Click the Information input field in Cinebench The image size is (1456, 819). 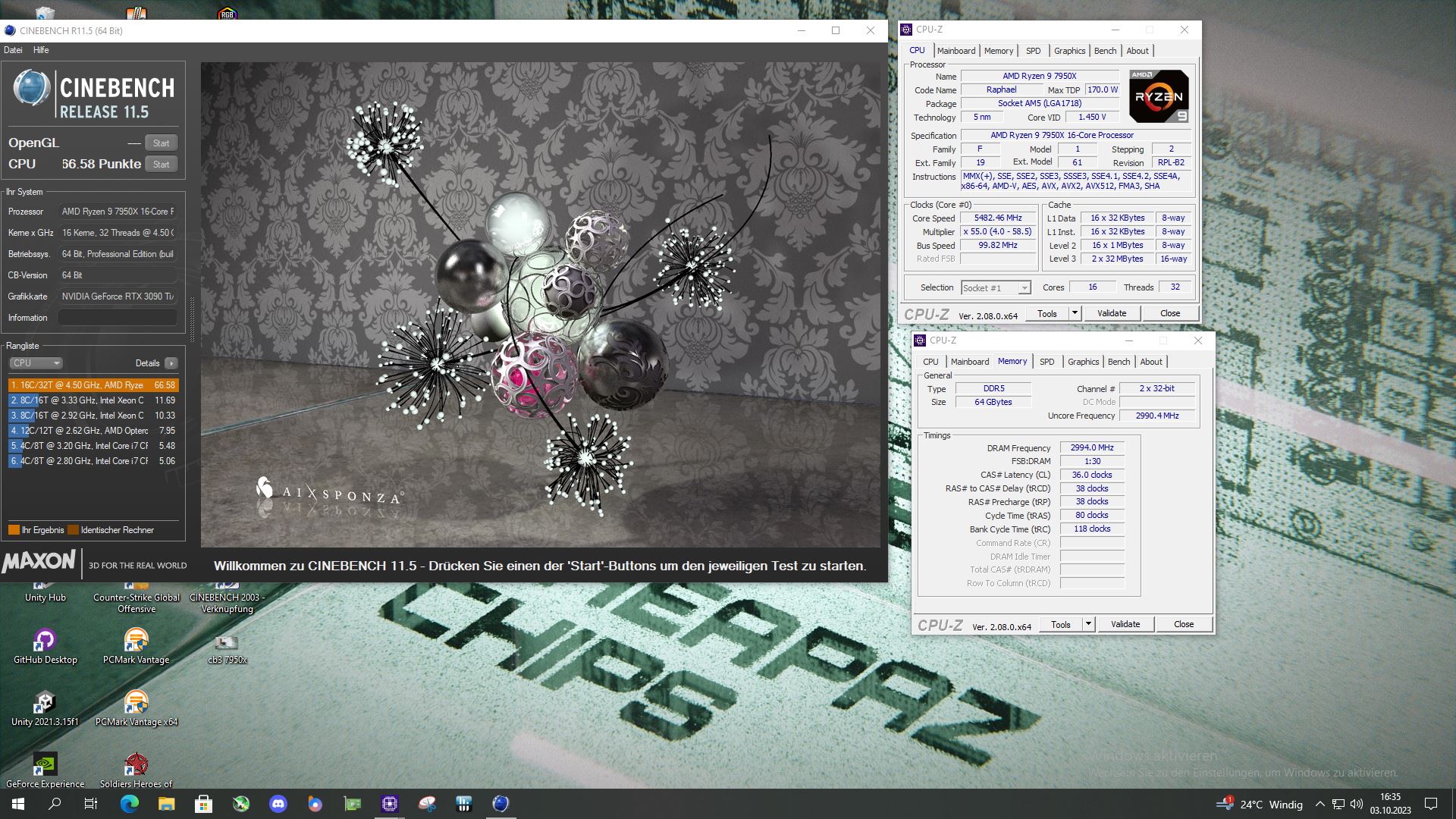tap(118, 318)
